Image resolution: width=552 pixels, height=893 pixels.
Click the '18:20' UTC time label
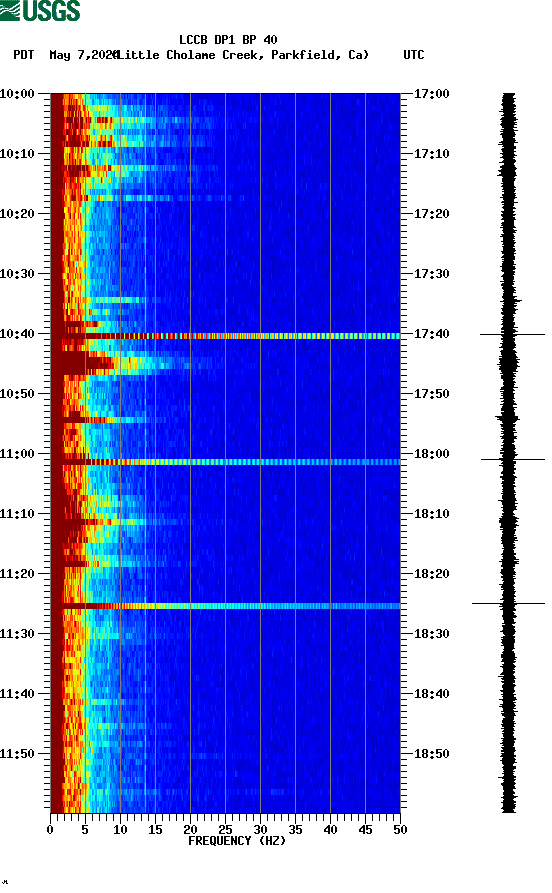pos(432,574)
